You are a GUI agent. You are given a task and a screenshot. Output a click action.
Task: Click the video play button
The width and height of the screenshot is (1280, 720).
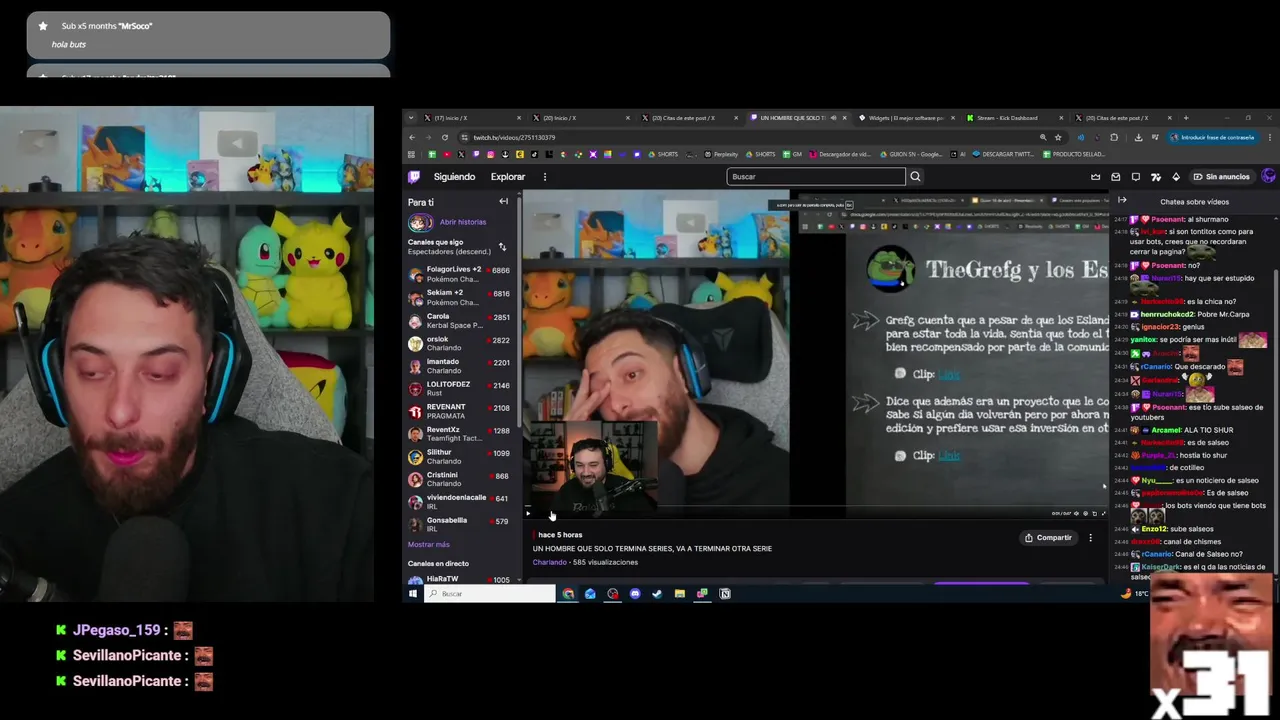point(528,514)
